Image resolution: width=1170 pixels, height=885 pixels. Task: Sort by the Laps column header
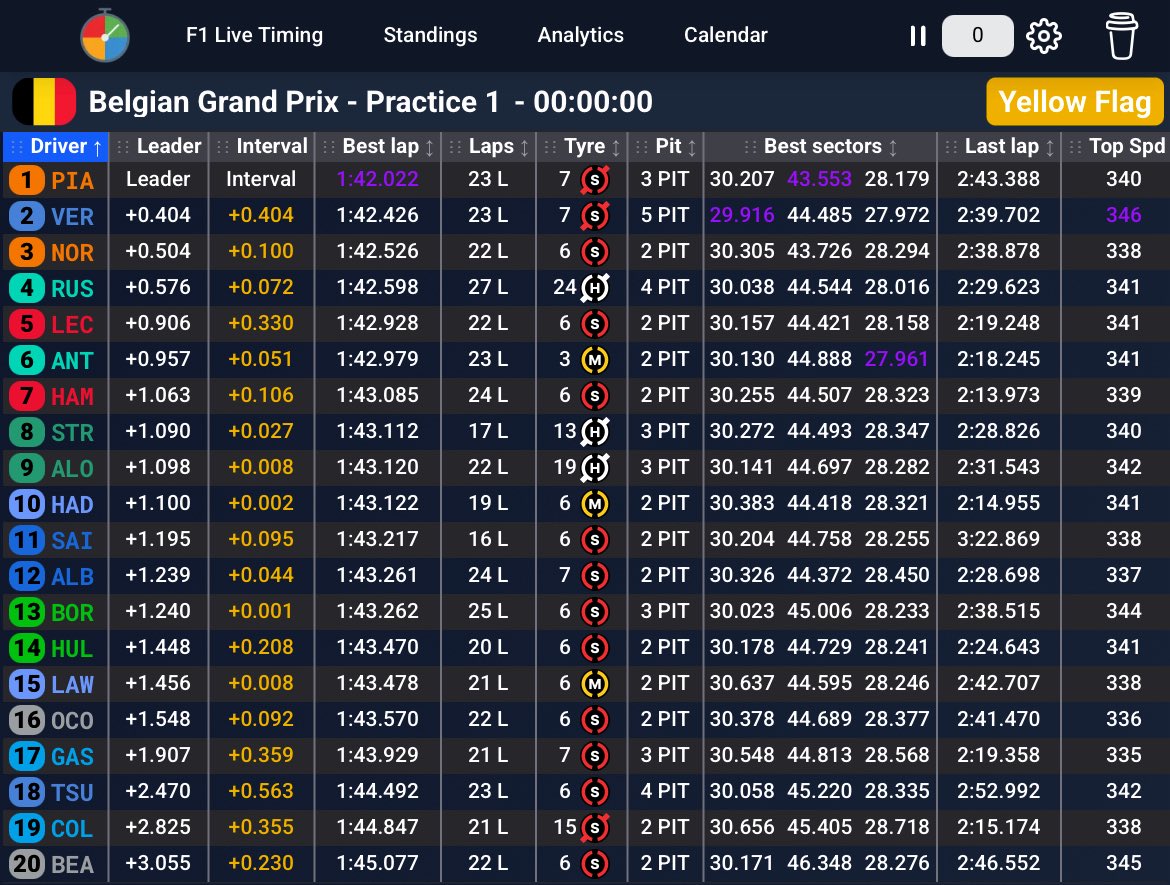point(490,147)
